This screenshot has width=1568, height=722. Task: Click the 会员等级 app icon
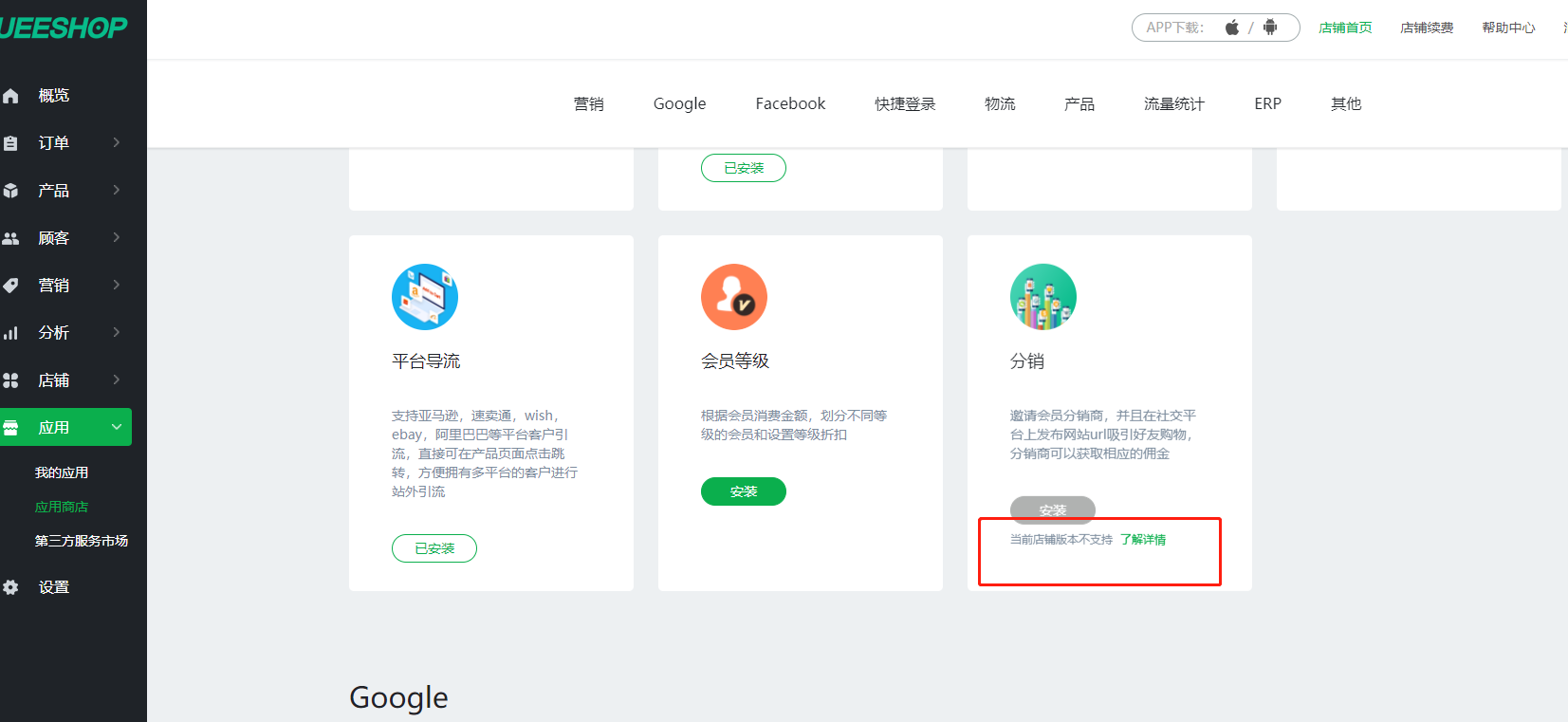pyautogui.click(x=733, y=297)
